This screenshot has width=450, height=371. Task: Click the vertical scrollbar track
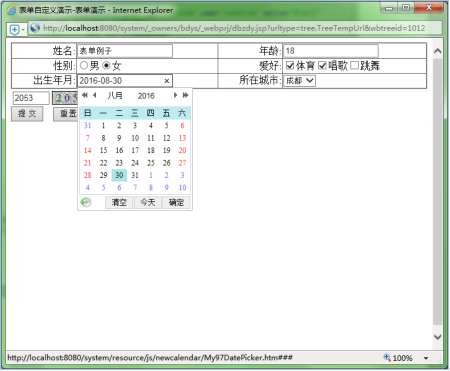[x=438, y=193]
